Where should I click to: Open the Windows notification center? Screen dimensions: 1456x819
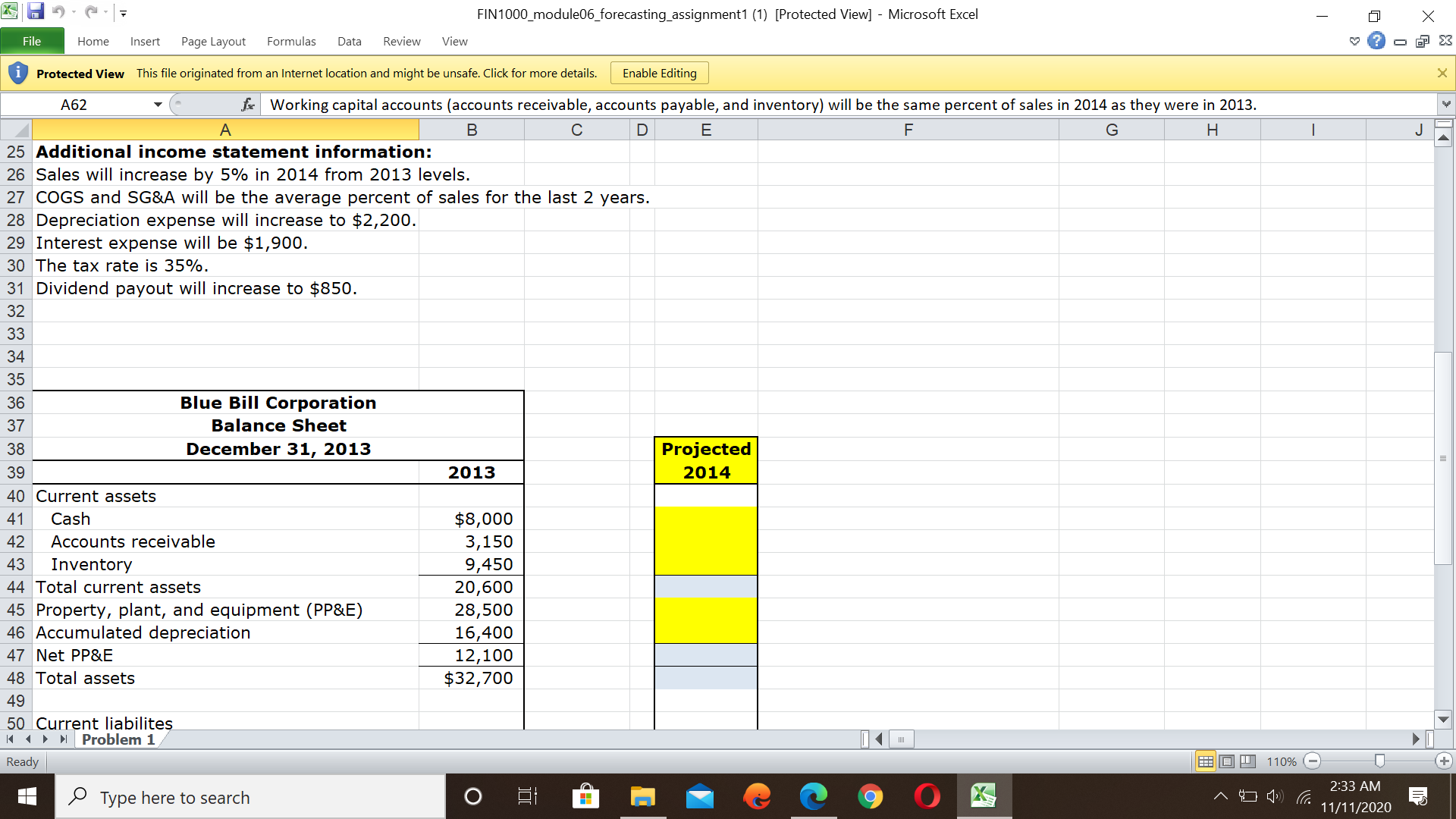pyautogui.click(x=1417, y=796)
